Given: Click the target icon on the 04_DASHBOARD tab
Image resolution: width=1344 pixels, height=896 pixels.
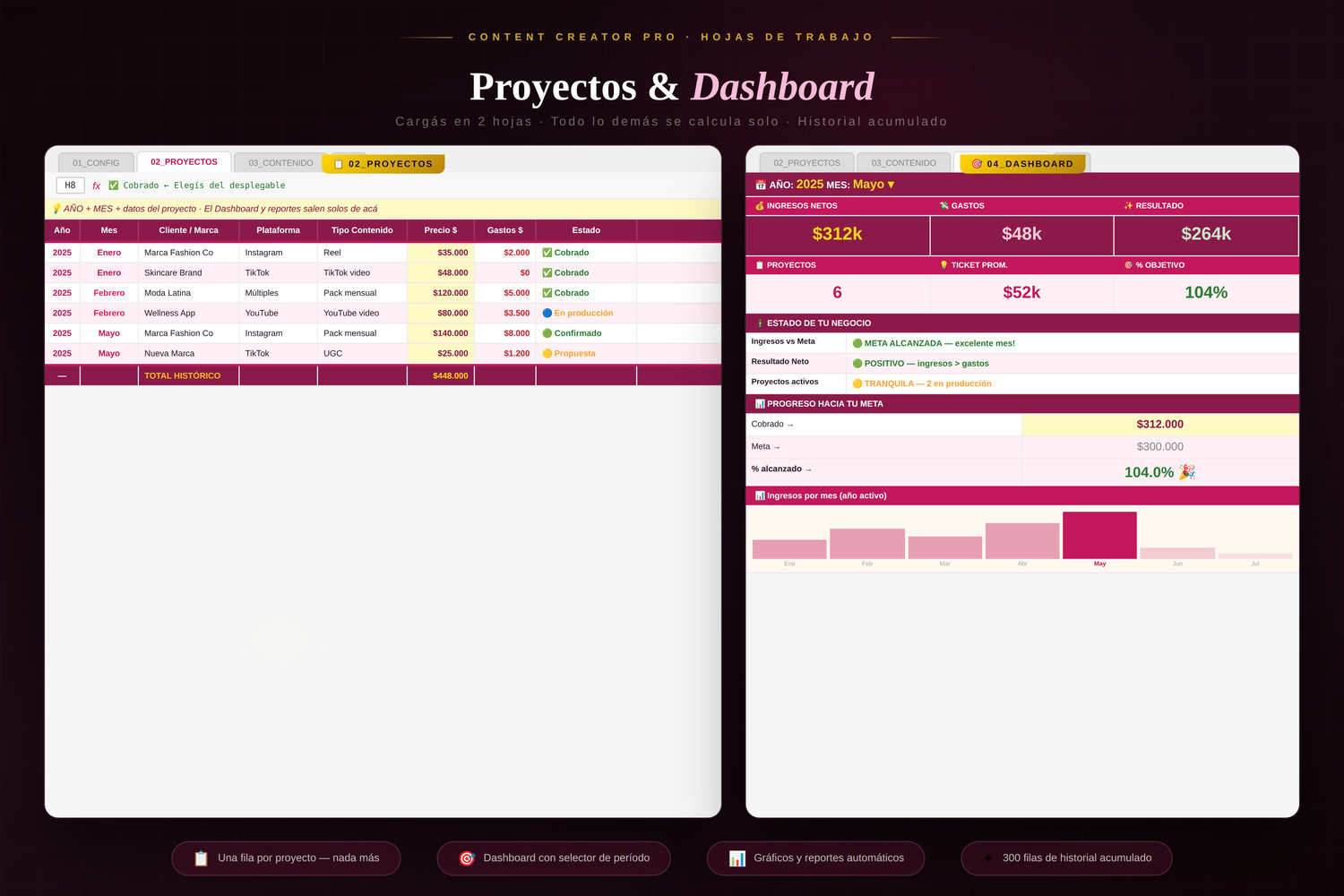Looking at the screenshot, I should point(978,164).
